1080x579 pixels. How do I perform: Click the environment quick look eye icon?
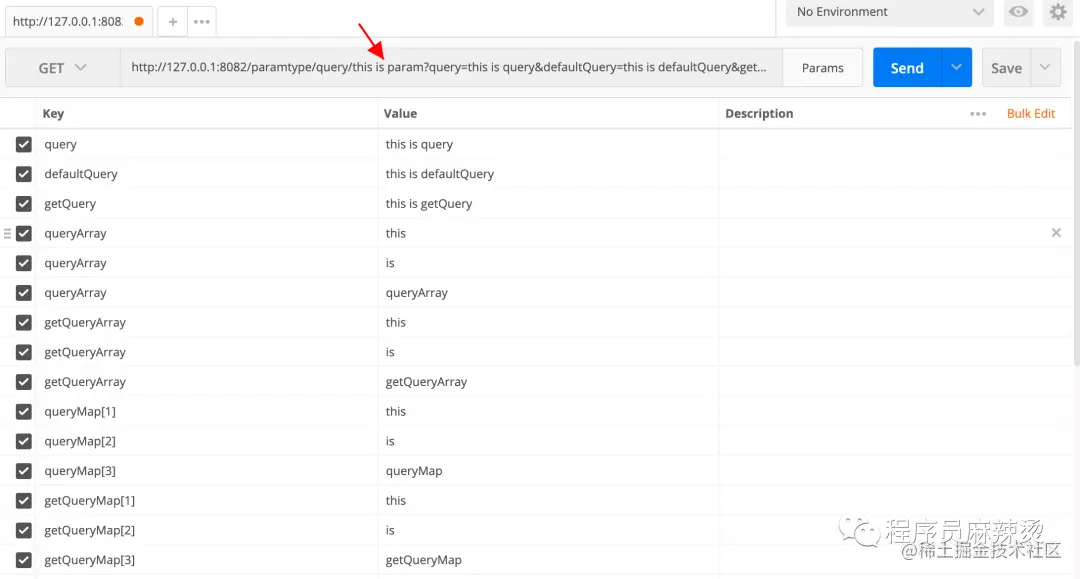1018,12
